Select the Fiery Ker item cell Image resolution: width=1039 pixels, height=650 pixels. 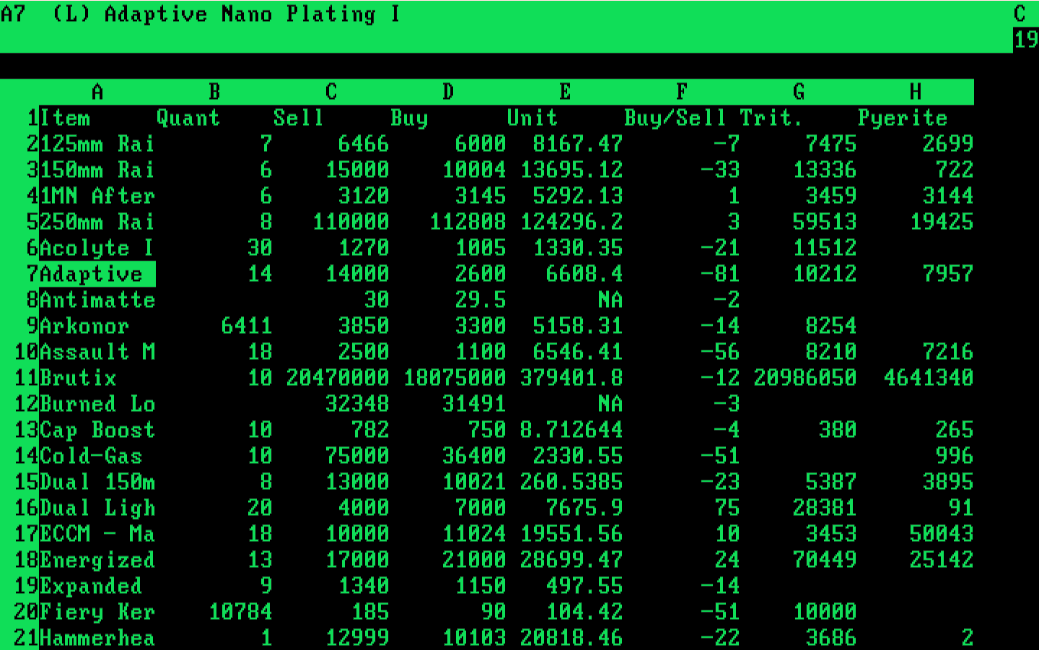pos(97,612)
